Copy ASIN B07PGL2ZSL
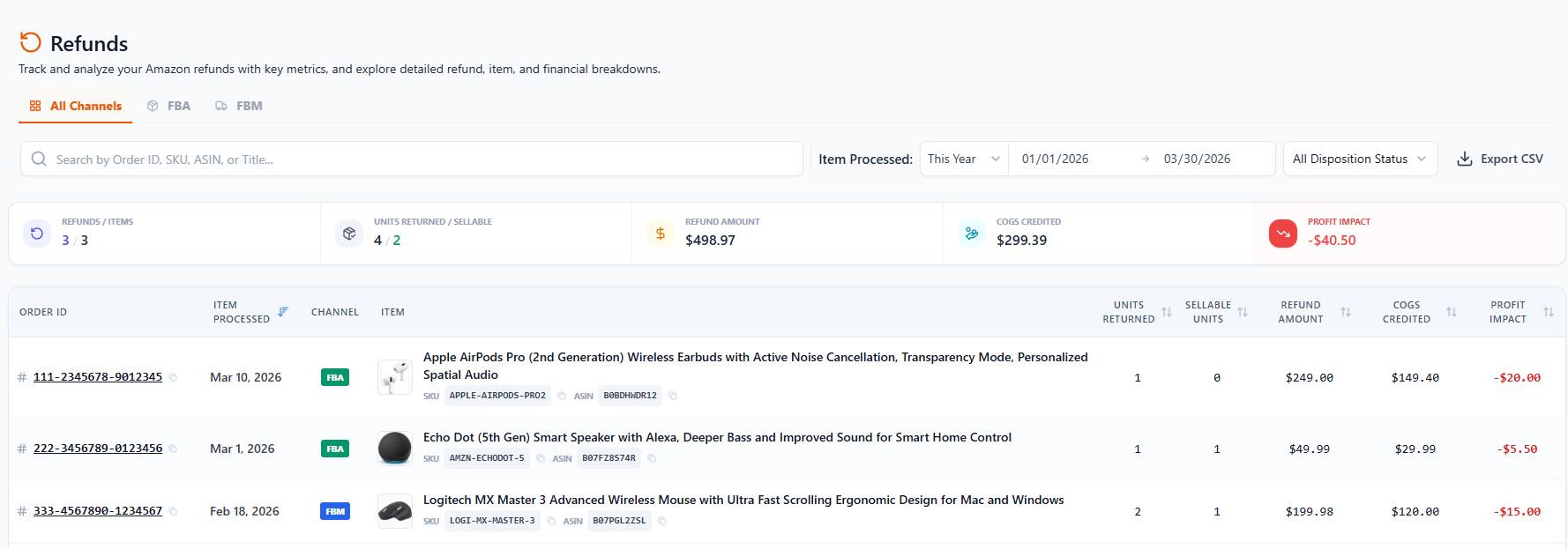This screenshot has width=1568, height=549. (662, 521)
